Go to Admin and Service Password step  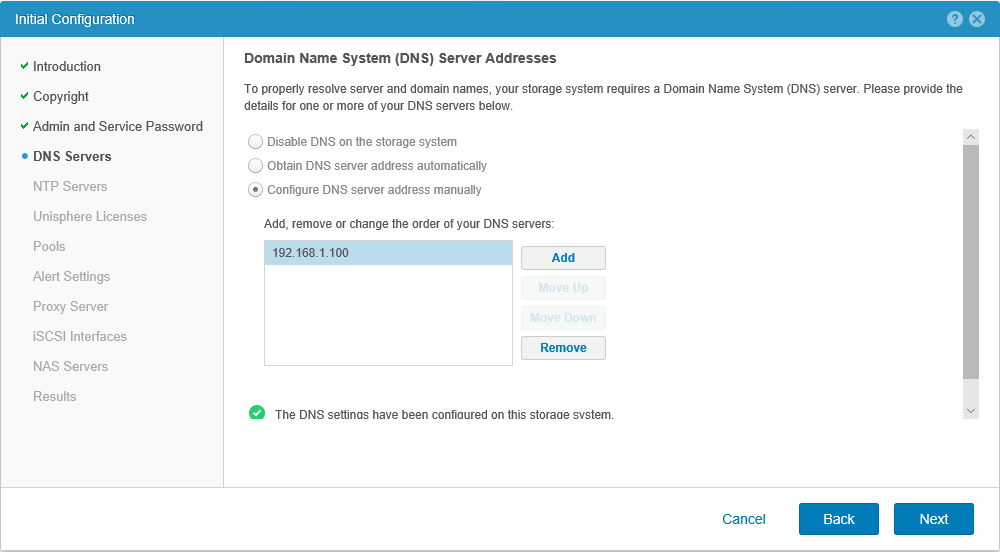118,126
